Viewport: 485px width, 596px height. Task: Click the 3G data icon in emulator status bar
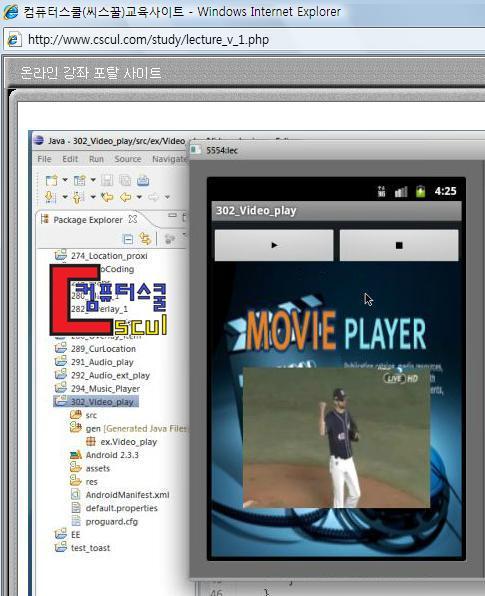pos(382,191)
